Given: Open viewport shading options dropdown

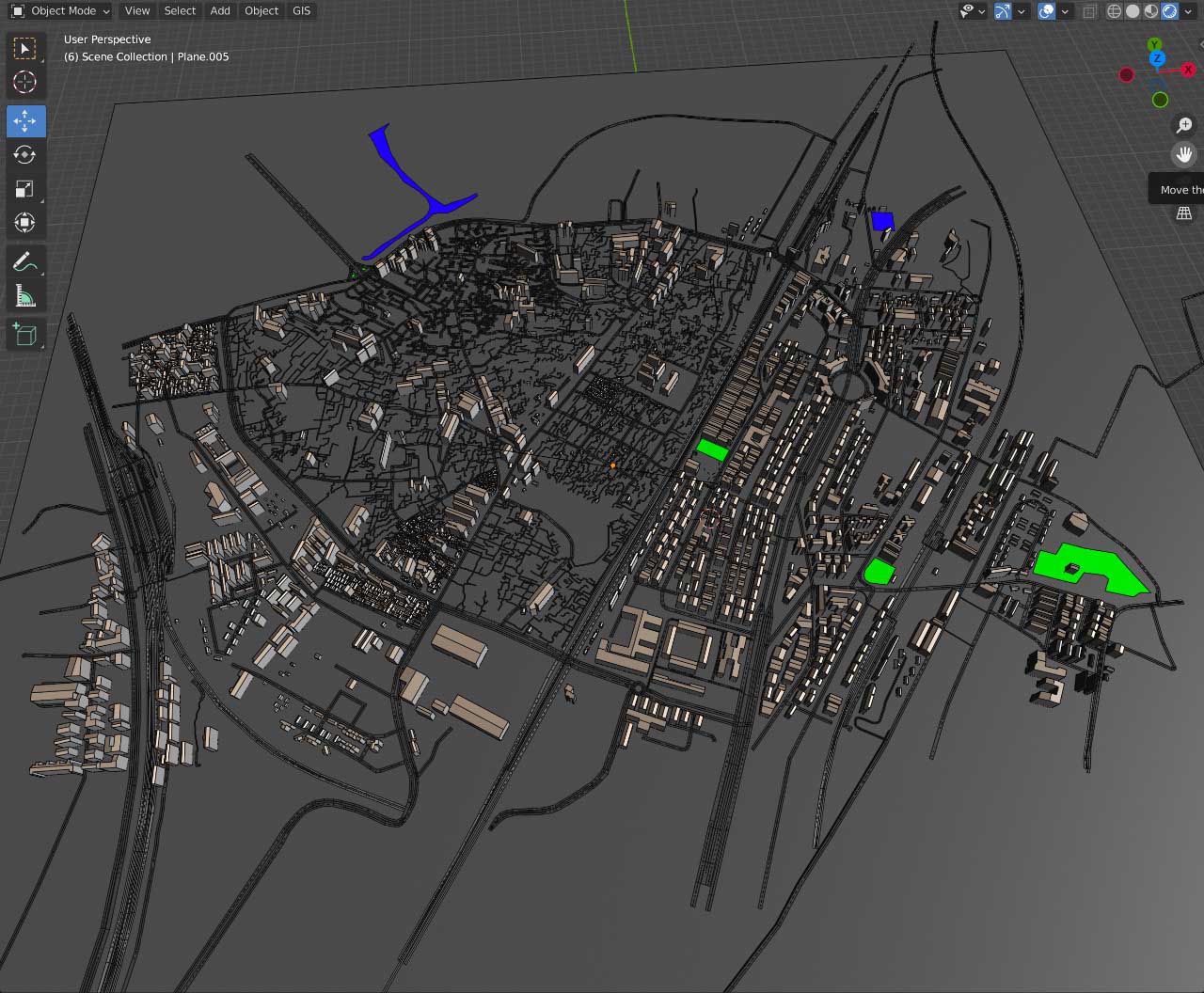Looking at the screenshot, I should coord(1190,11).
